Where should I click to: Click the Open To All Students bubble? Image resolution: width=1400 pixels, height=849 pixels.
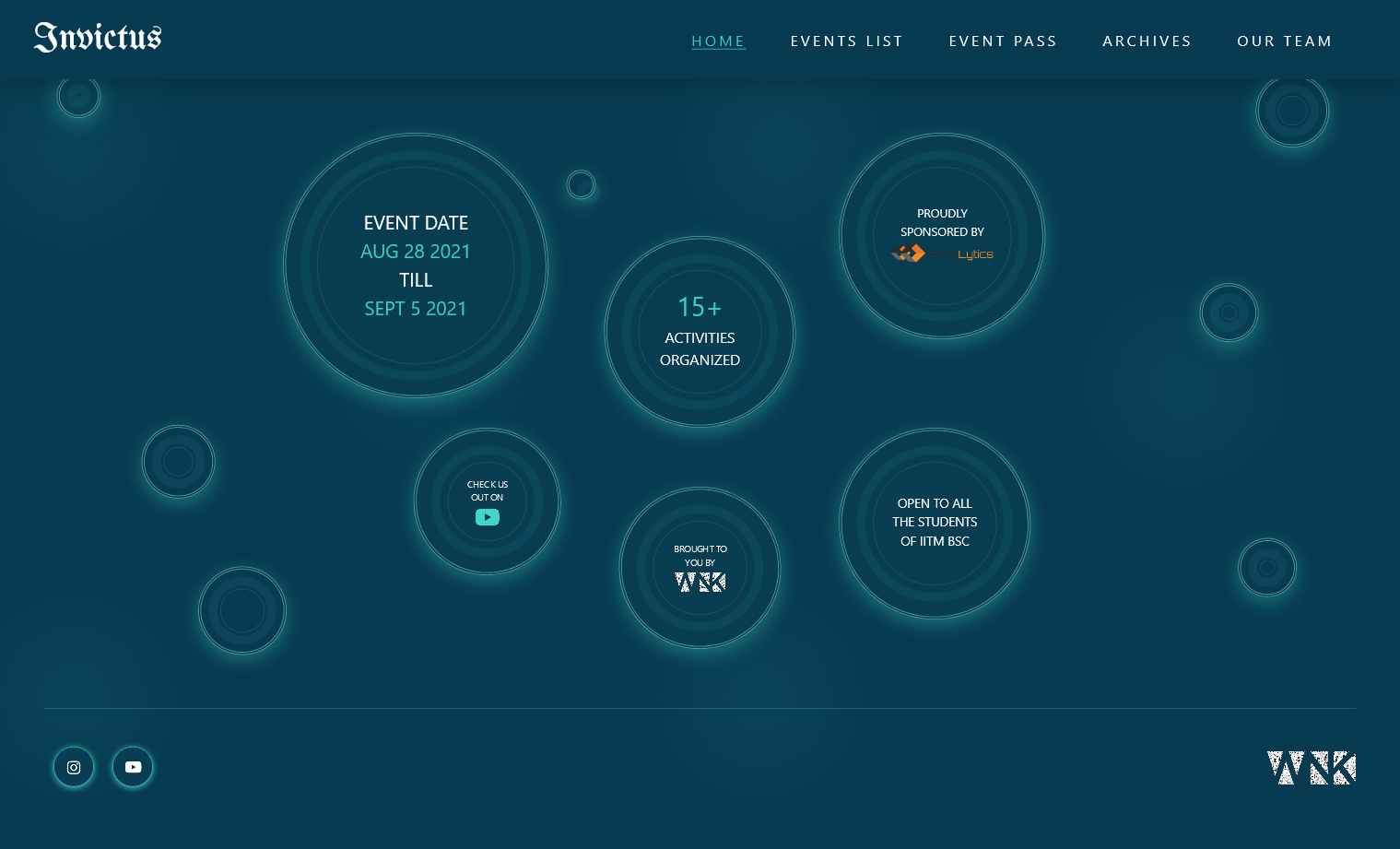(x=935, y=522)
